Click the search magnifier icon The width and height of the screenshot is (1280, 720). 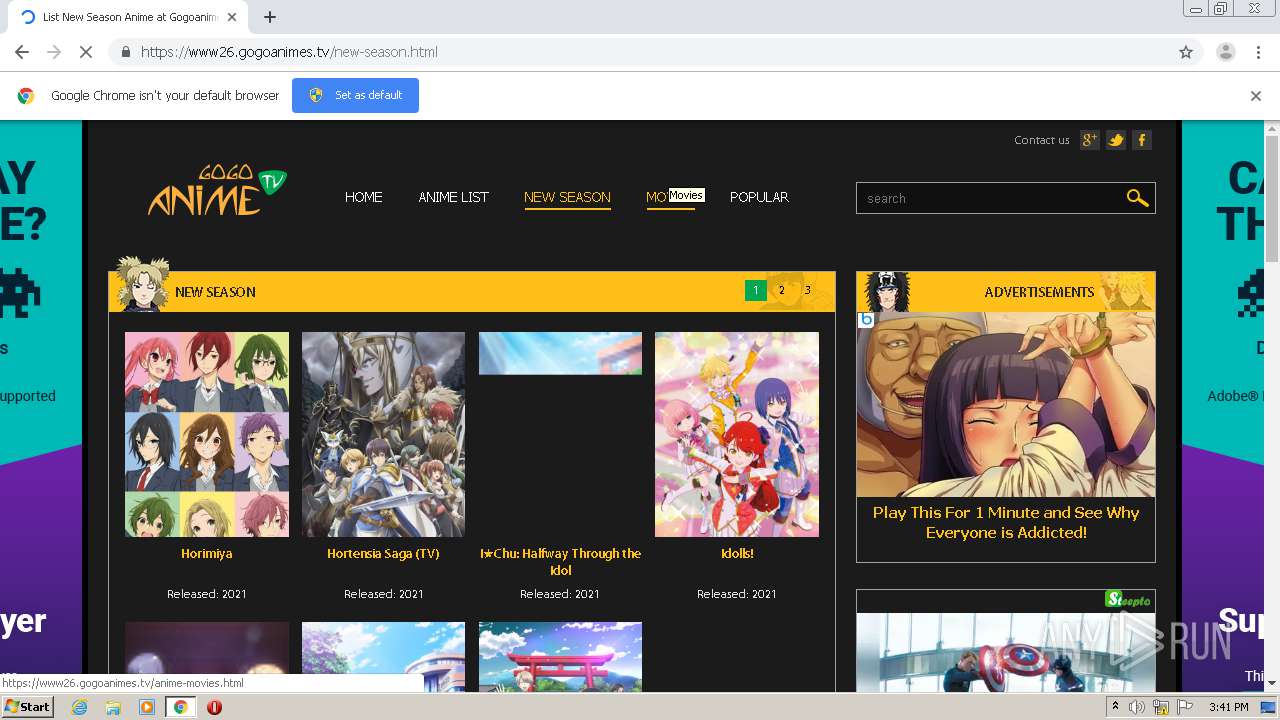click(x=1137, y=198)
